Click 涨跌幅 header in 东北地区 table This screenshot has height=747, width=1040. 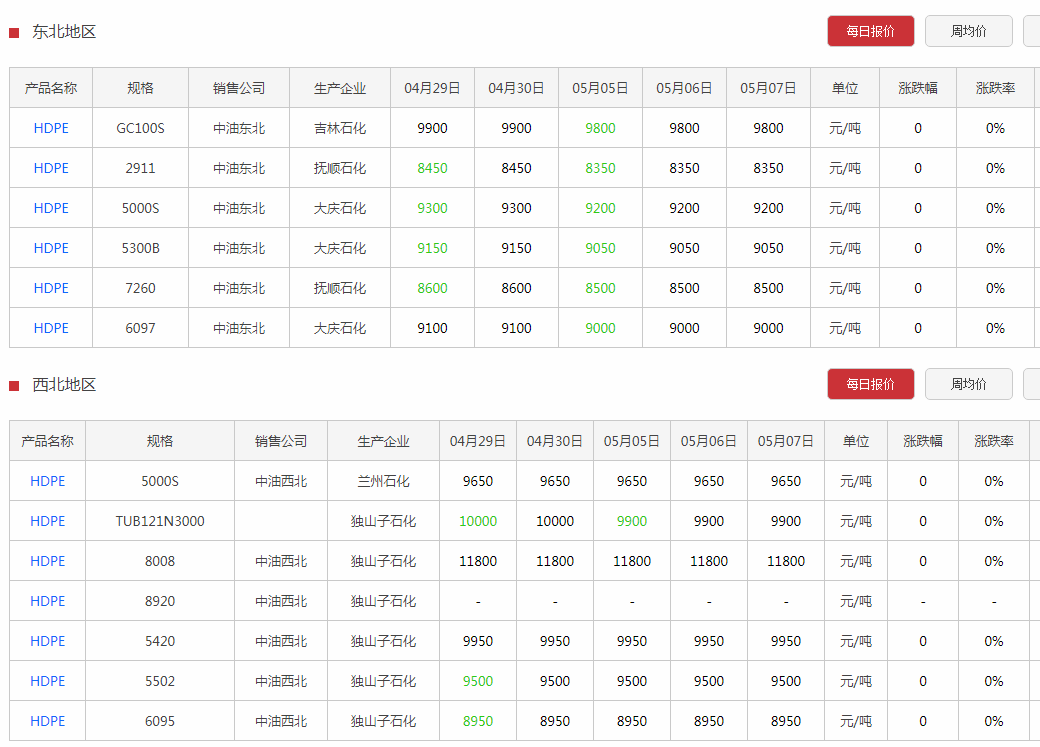918,88
